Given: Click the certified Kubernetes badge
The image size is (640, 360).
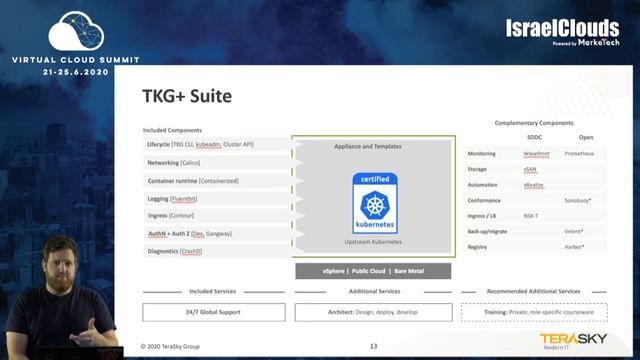Looking at the screenshot, I should [375, 203].
